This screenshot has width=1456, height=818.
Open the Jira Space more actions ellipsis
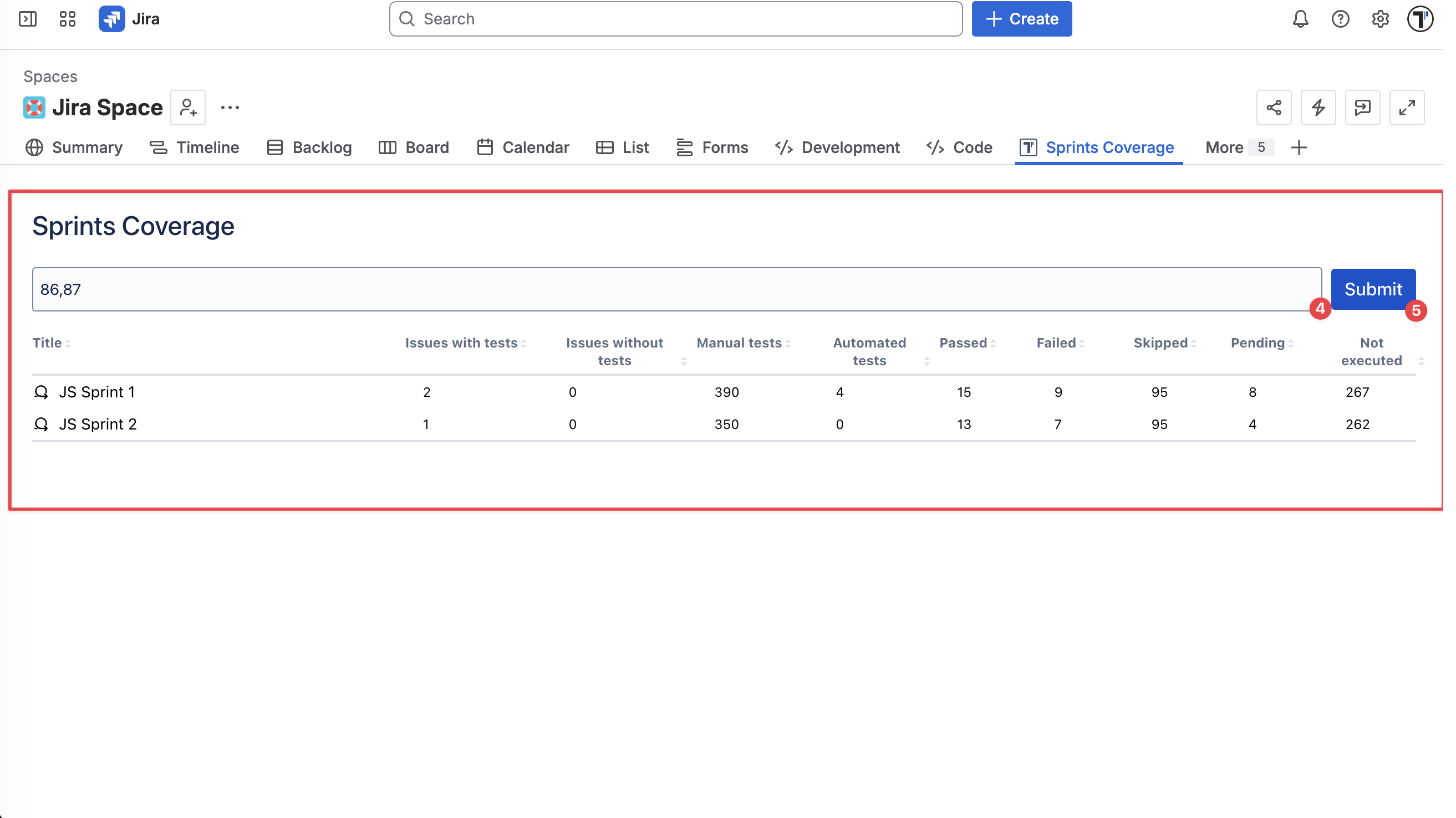coord(230,108)
